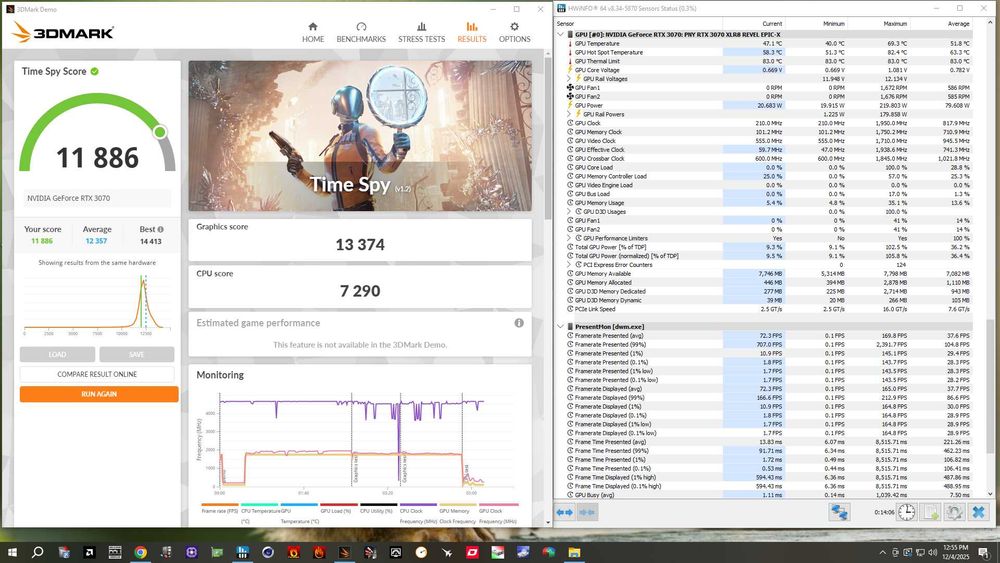Screen dimensions: 1000x563
Task: Expand the GPU D3D Usages row
Action: [569, 212]
